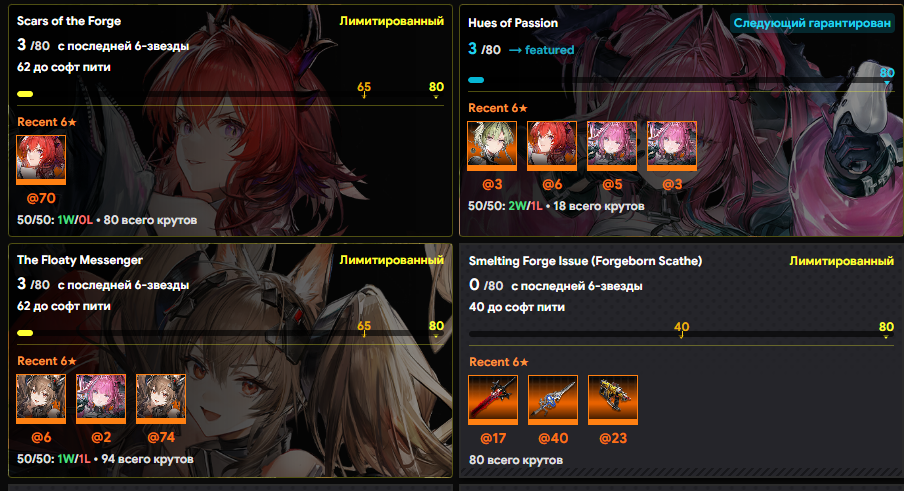Click the yellow gun weapon icon at @23
904x491 pixels.
(x=613, y=400)
